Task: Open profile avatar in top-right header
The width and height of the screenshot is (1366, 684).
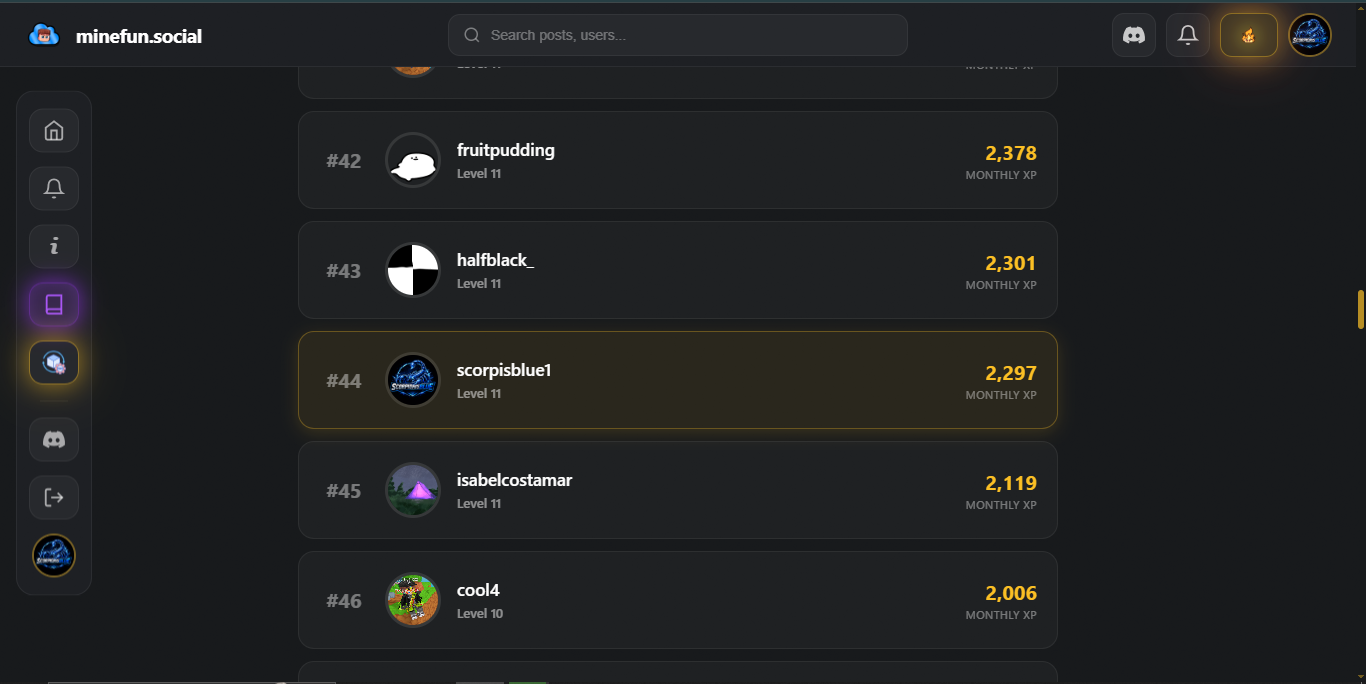Action: coord(1310,35)
